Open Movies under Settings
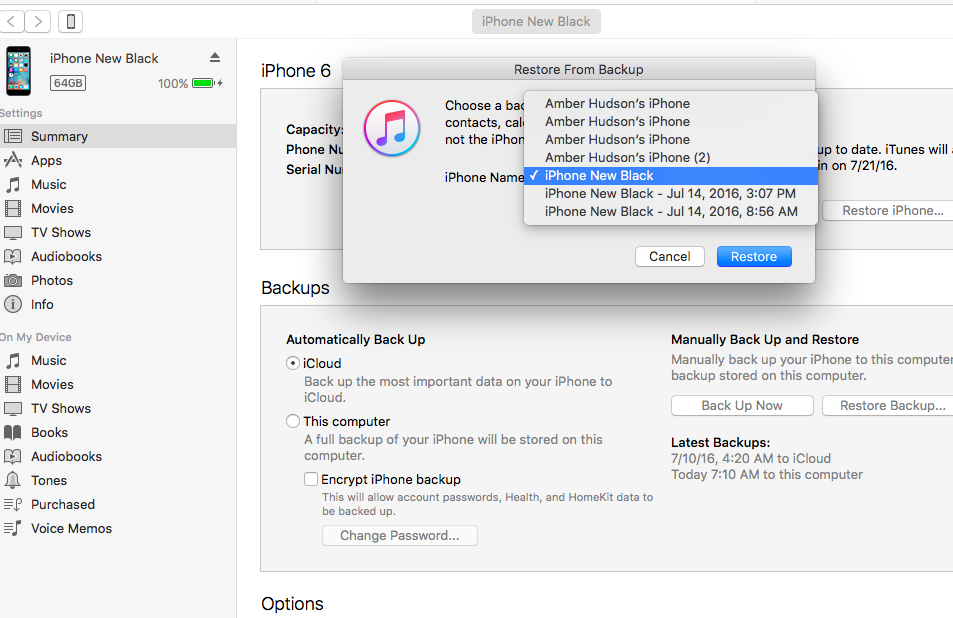Image resolution: width=953 pixels, height=618 pixels. (x=52, y=208)
